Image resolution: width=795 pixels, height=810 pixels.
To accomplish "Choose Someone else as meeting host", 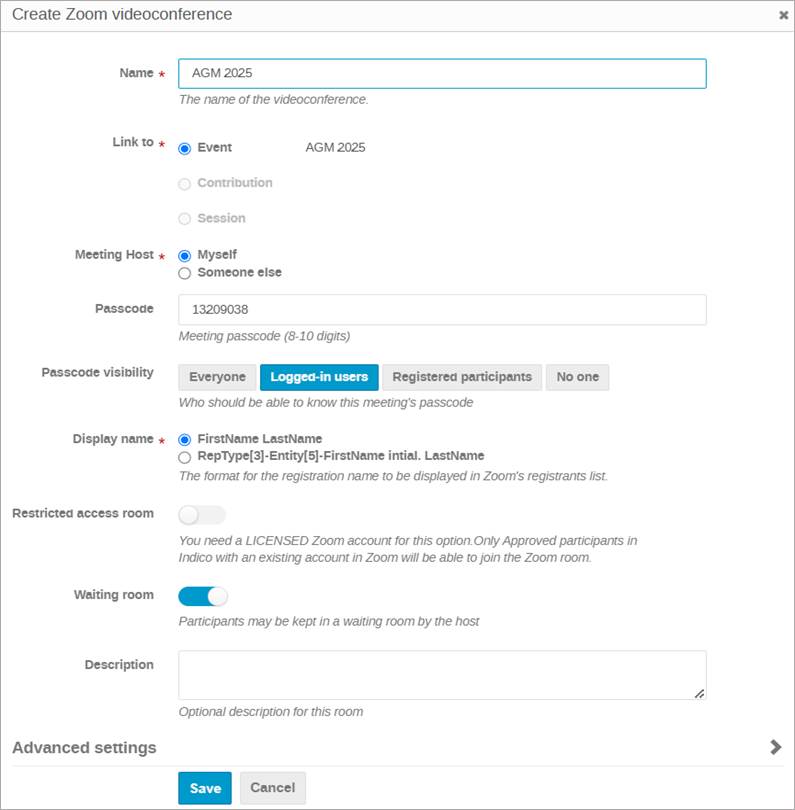I will coord(184,273).
